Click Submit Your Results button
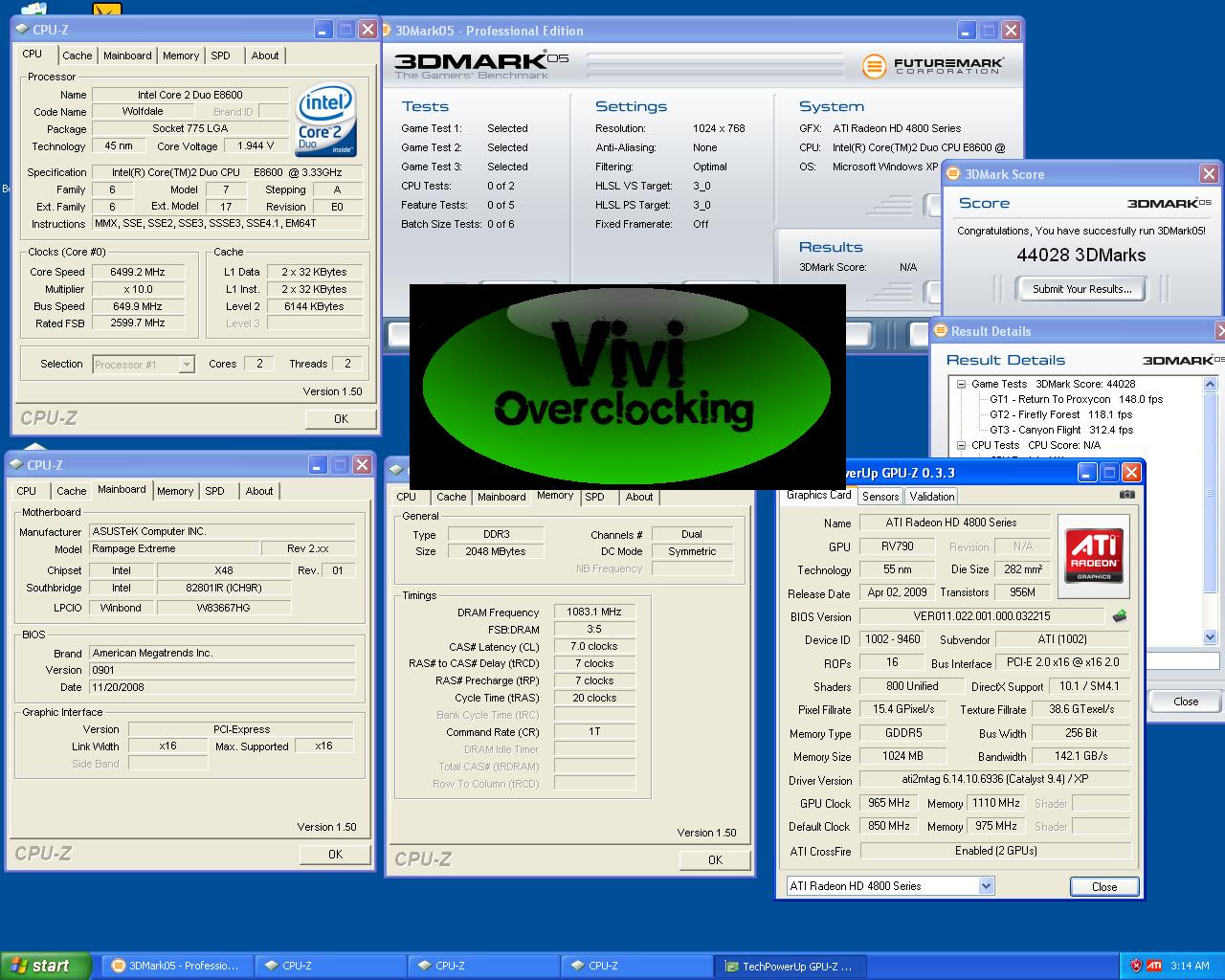This screenshot has width=1225, height=980. click(1082, 289)
